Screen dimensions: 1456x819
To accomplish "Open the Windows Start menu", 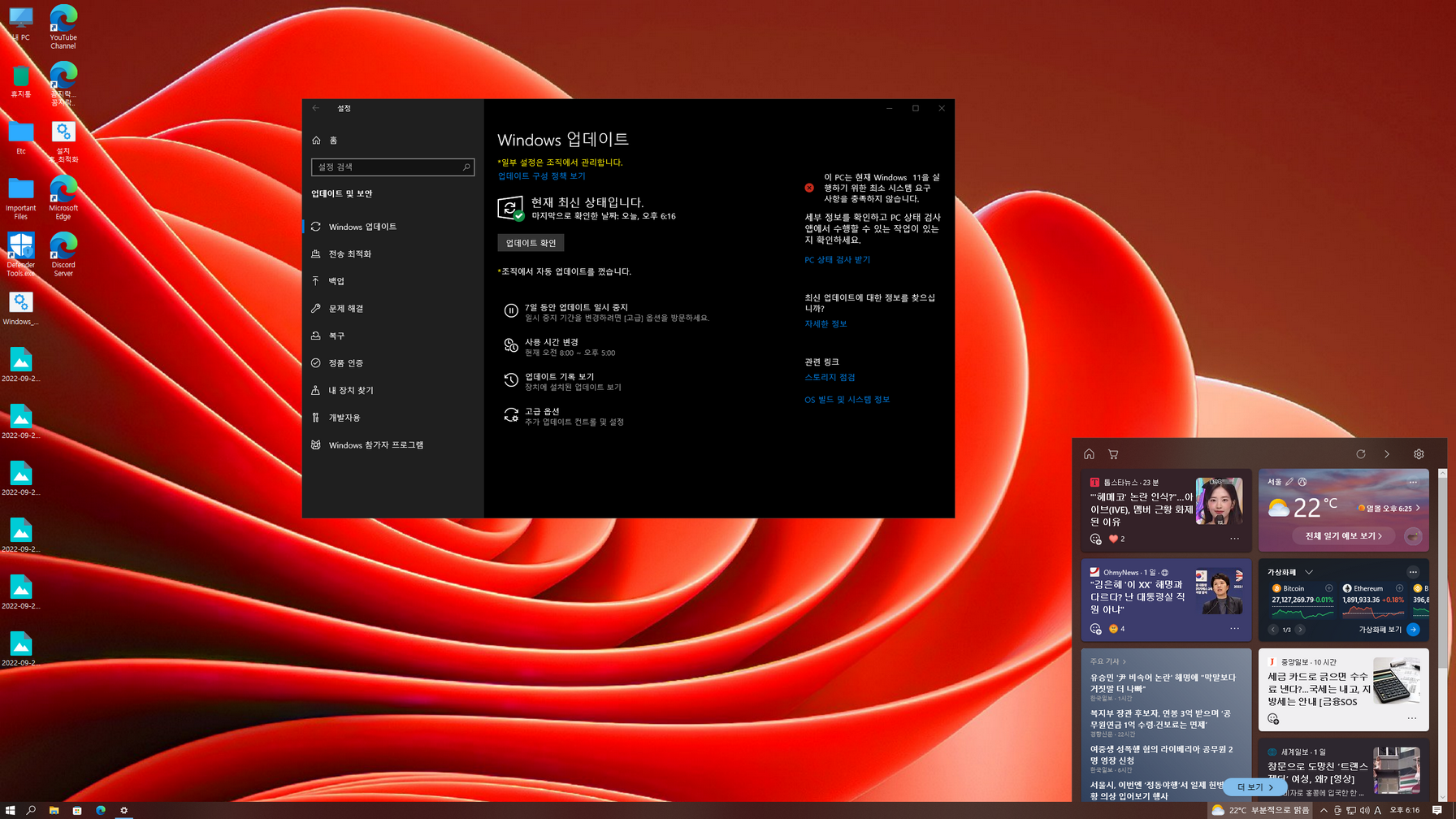I will coord(11,810).
